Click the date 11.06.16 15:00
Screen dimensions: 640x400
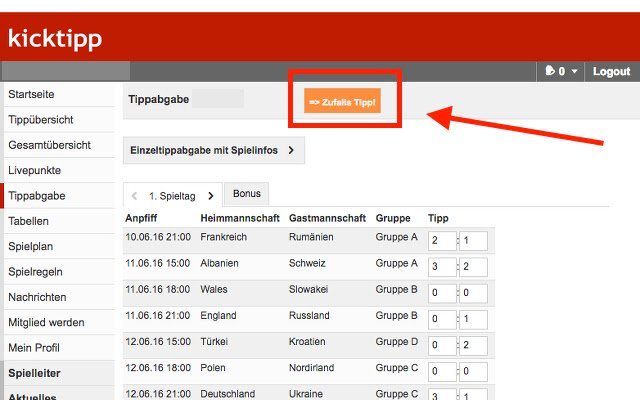click(158, 263)
